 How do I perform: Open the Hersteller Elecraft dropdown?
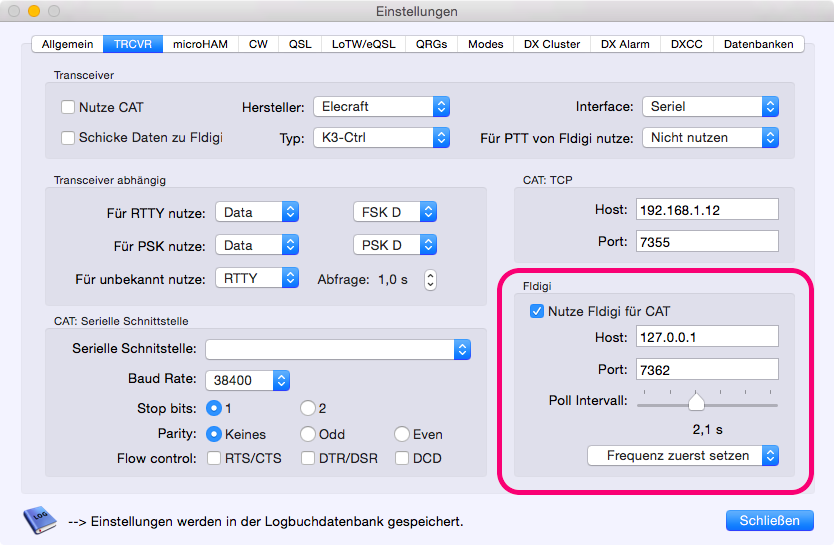point(381,107)
